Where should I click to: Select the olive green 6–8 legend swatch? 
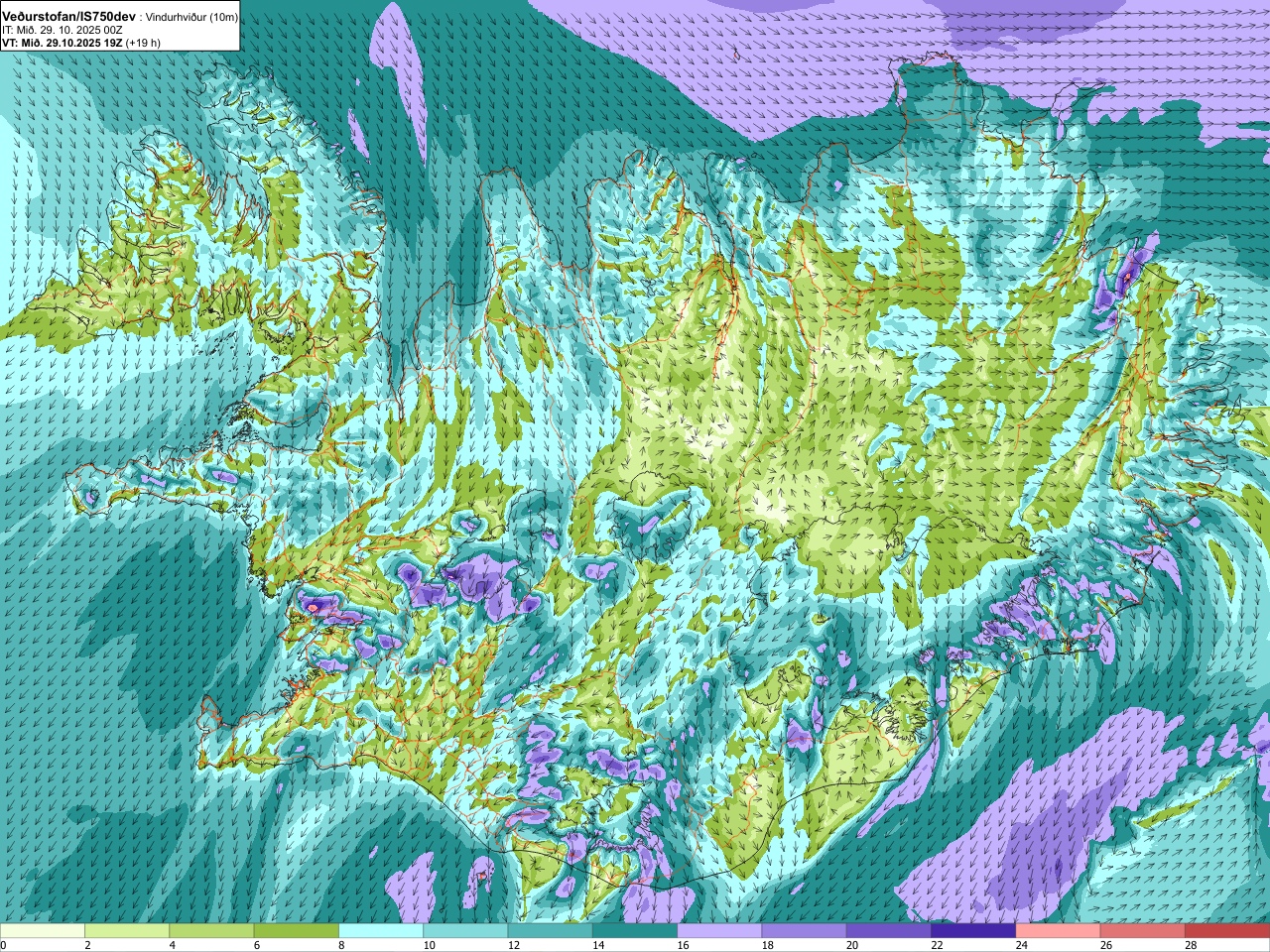297,930
